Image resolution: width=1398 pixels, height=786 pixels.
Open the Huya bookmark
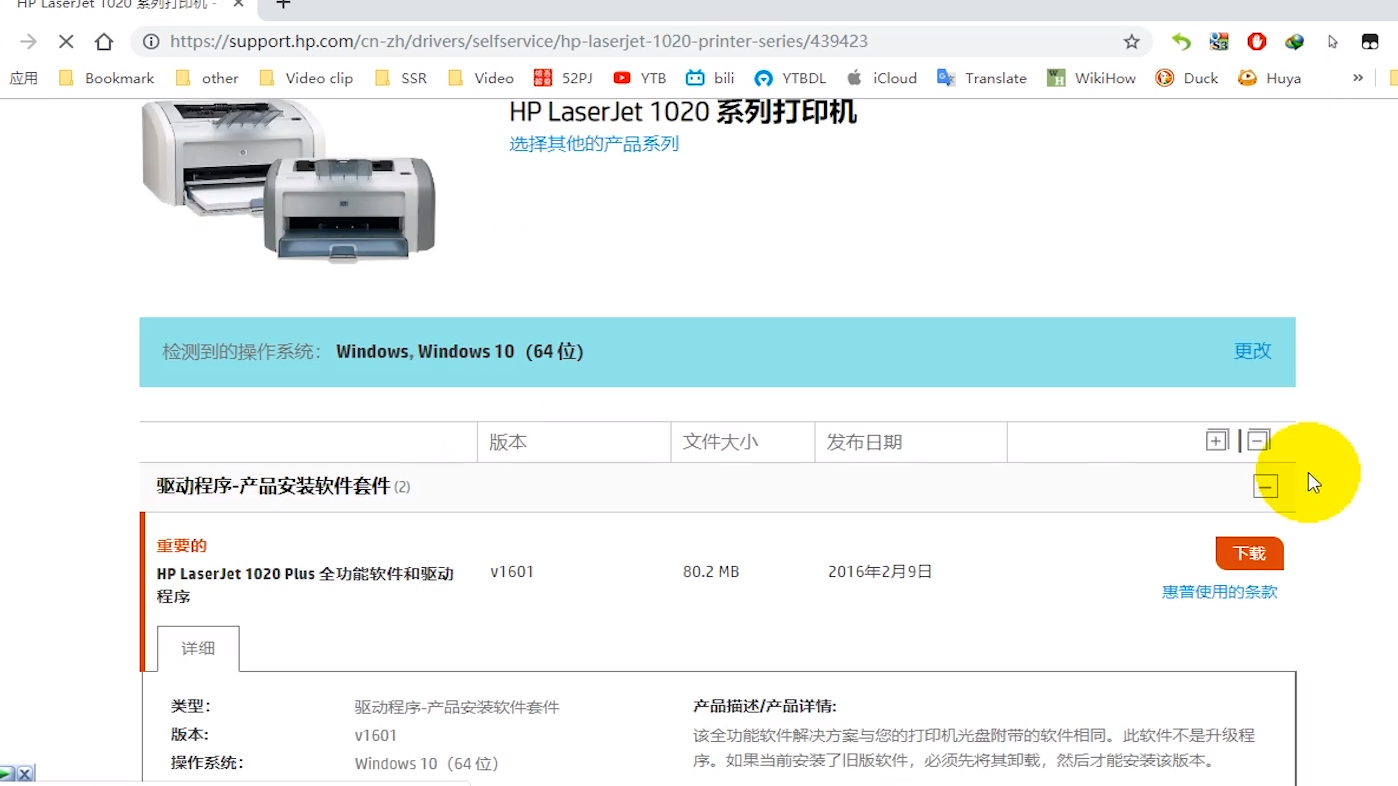1269,78
